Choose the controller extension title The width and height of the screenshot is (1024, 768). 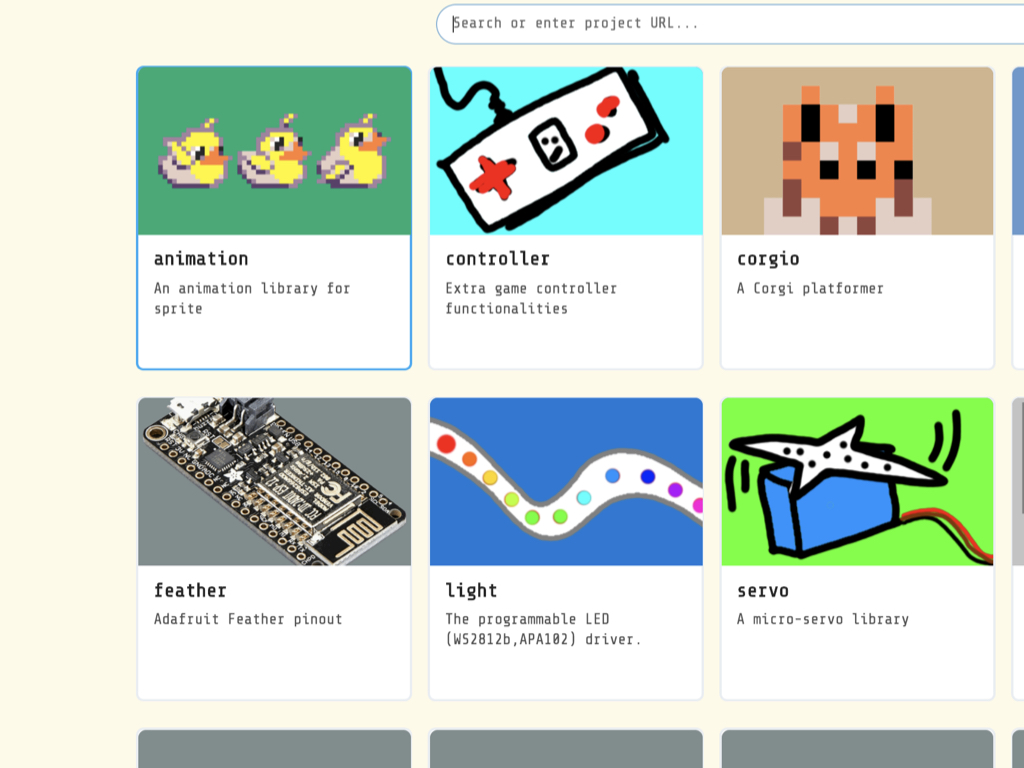pyautogui.click(x=498, y=259)
